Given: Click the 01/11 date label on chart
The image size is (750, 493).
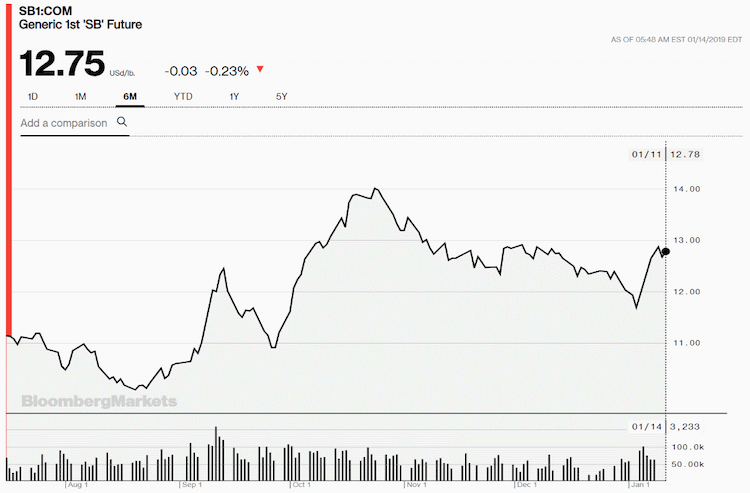Looking at the screenshot, I should (646, 154).
